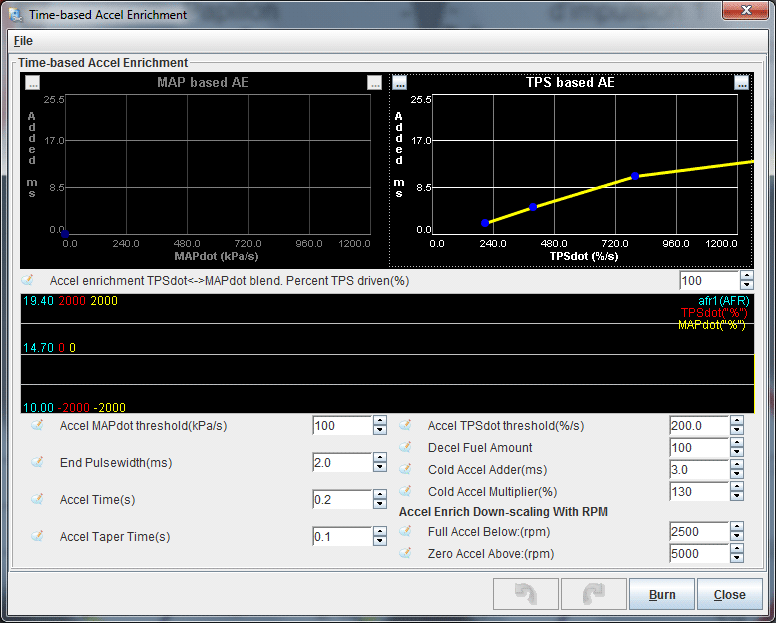776x623 pixels.
Task: Click the Accel TPSdot threshold input field
Action: click(698, 425)
